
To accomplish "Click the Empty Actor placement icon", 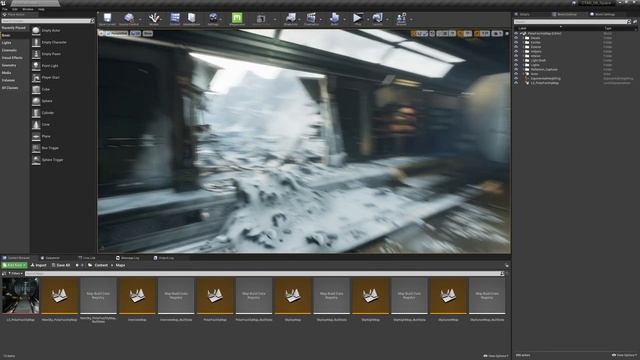I will (x=36, y=30).
